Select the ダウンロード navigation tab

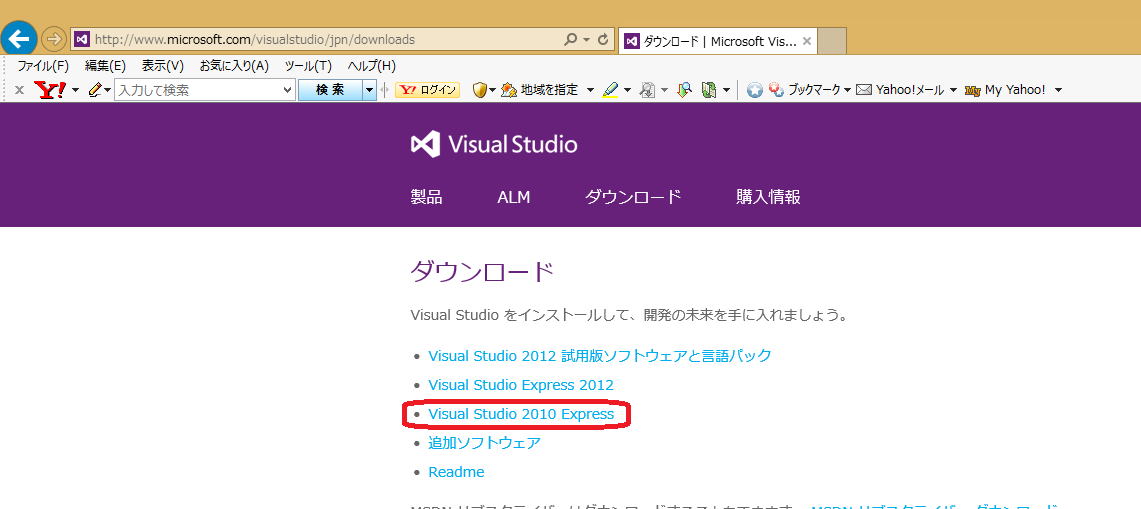pos(633,197)
